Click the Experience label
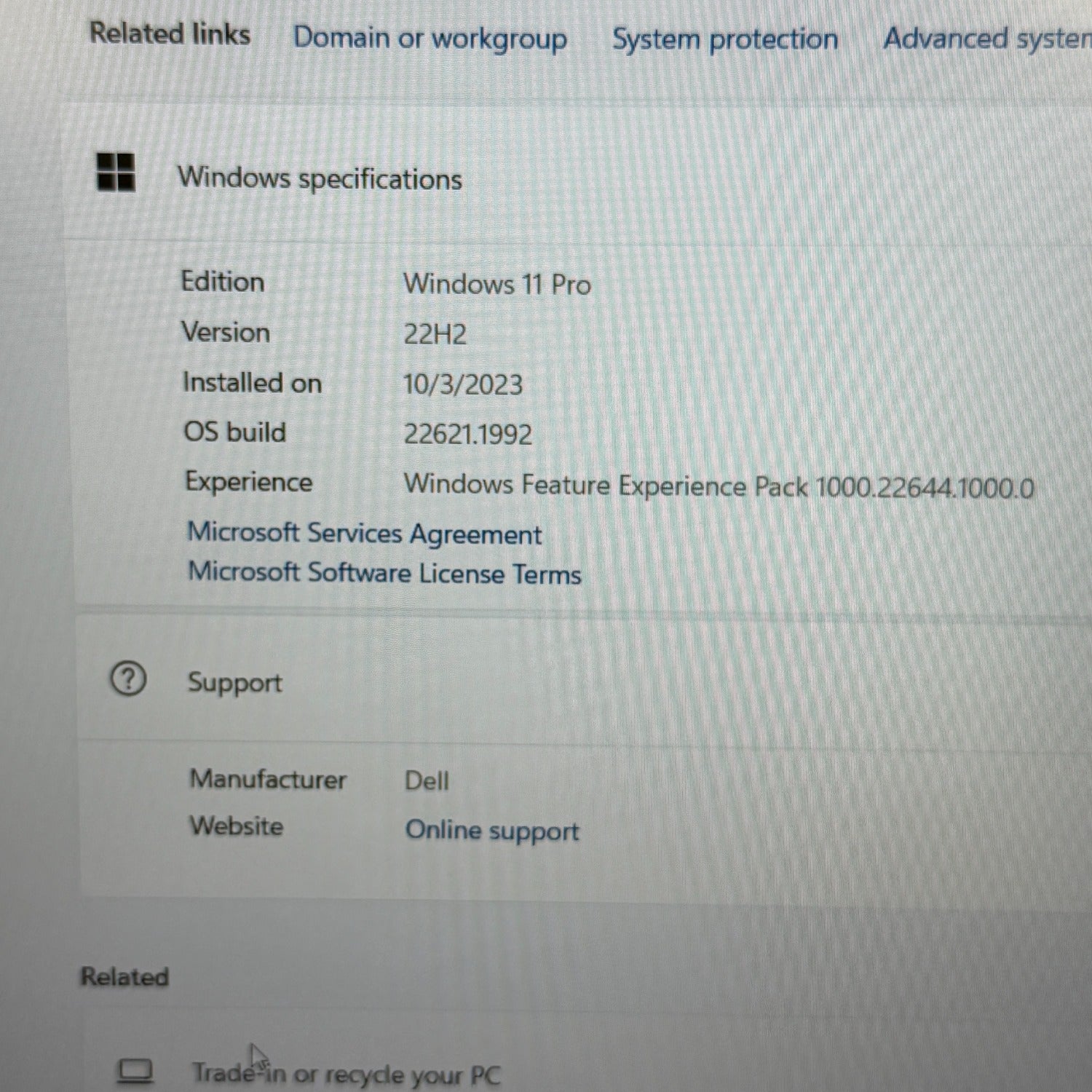 tap(249, 482)
